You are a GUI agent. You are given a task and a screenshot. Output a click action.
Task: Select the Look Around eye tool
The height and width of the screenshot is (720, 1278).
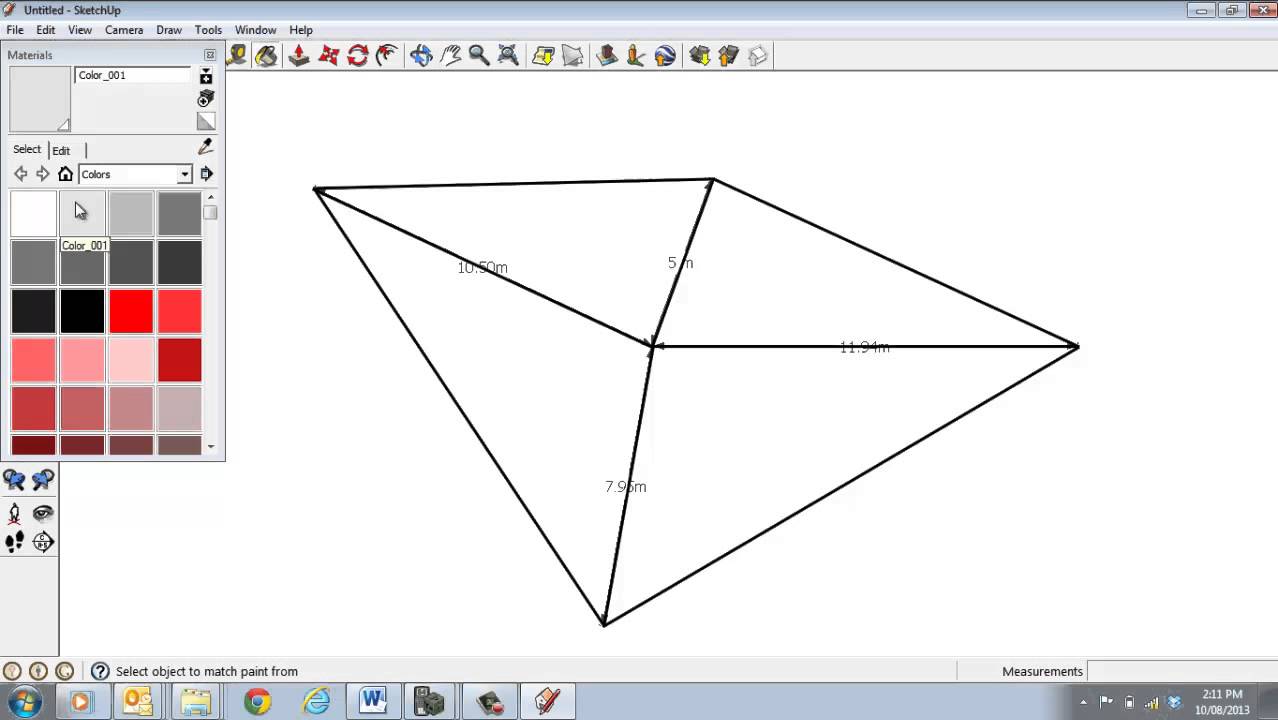43,513
